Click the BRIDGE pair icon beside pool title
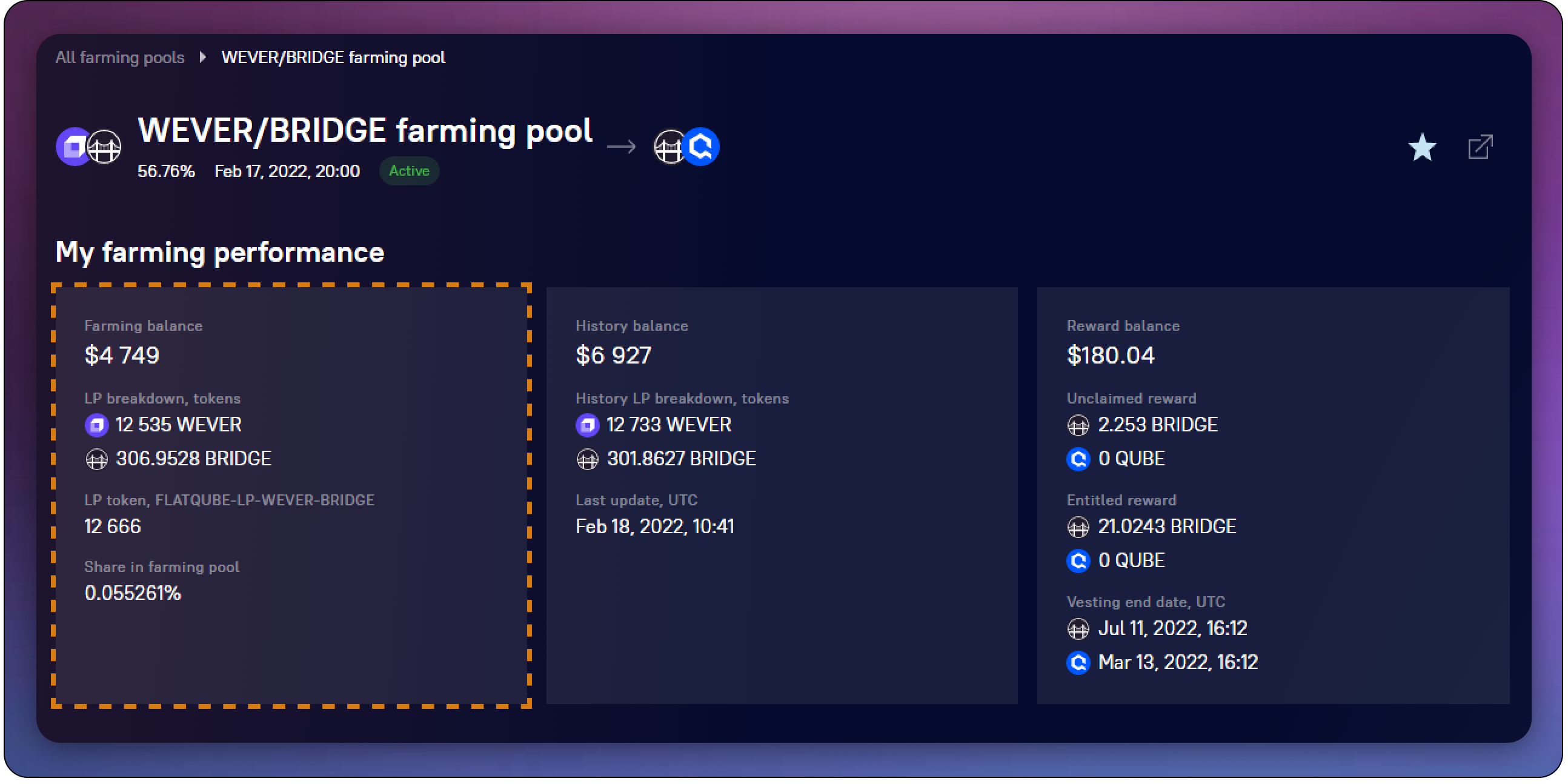This screenshot has width=1568, height=784. coord(105,147)
